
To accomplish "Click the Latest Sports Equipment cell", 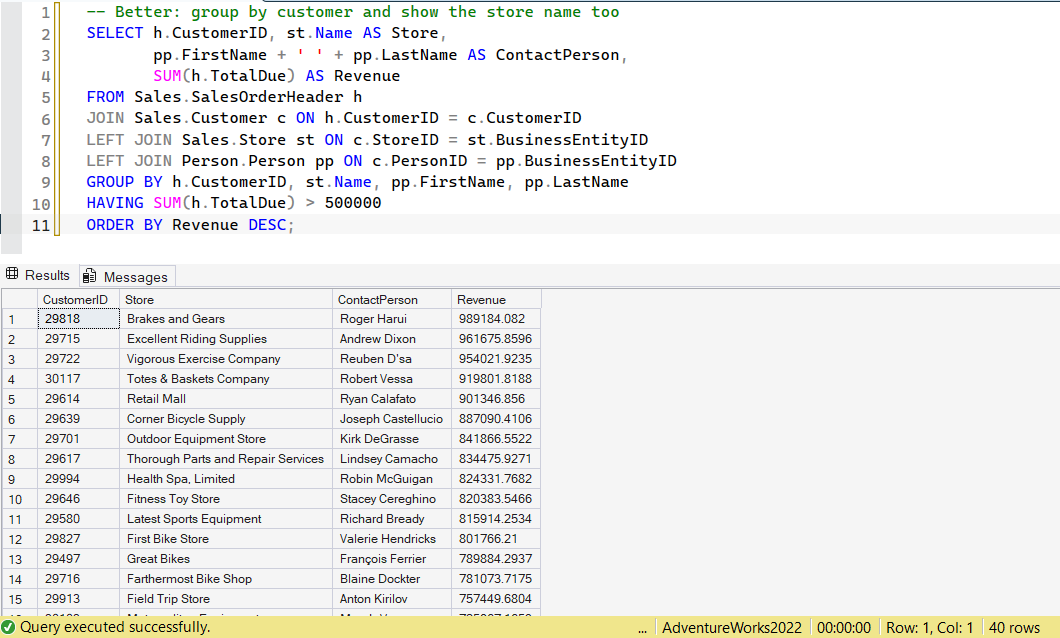I will (x=226, y=519).
